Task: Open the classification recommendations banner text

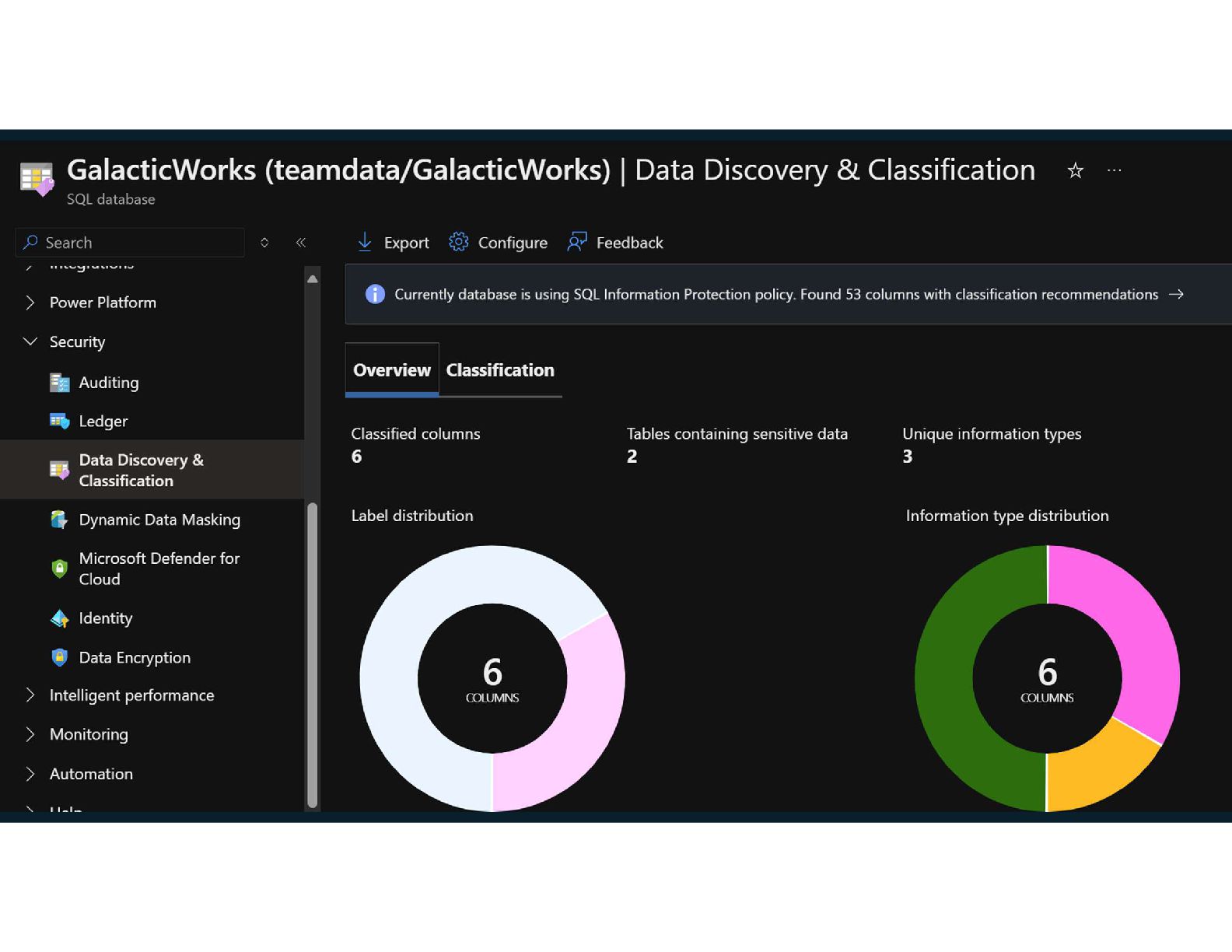Action: [x=776, y=294]
